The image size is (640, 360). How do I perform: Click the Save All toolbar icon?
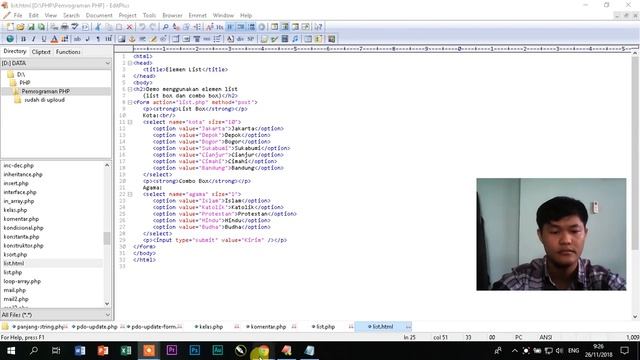[41, 27]
